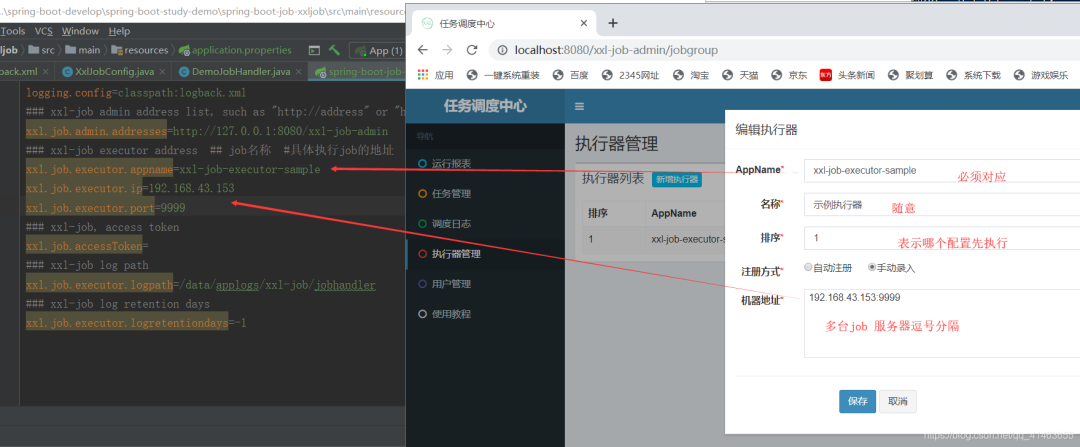
Task: Open the 百度 bookmark
Action: pyautogui.click(x=571, y=75)
